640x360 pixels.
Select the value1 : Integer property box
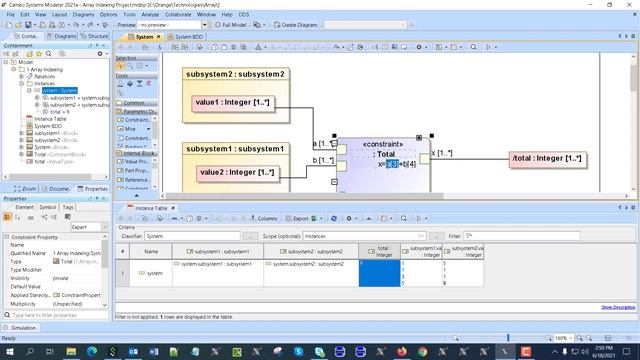(x=233, y=103)
